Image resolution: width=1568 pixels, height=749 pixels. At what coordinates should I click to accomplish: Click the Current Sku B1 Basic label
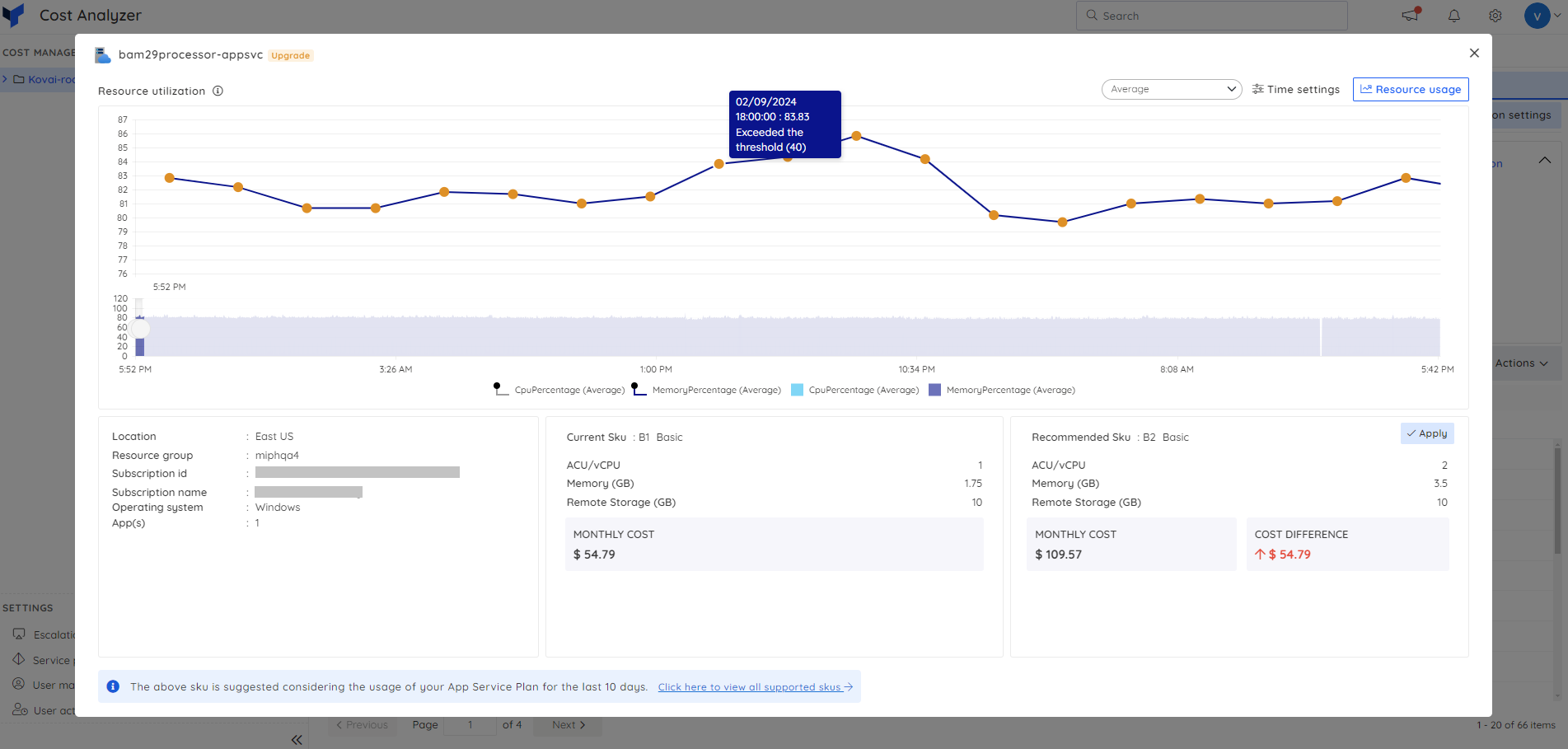coord(625,438)
